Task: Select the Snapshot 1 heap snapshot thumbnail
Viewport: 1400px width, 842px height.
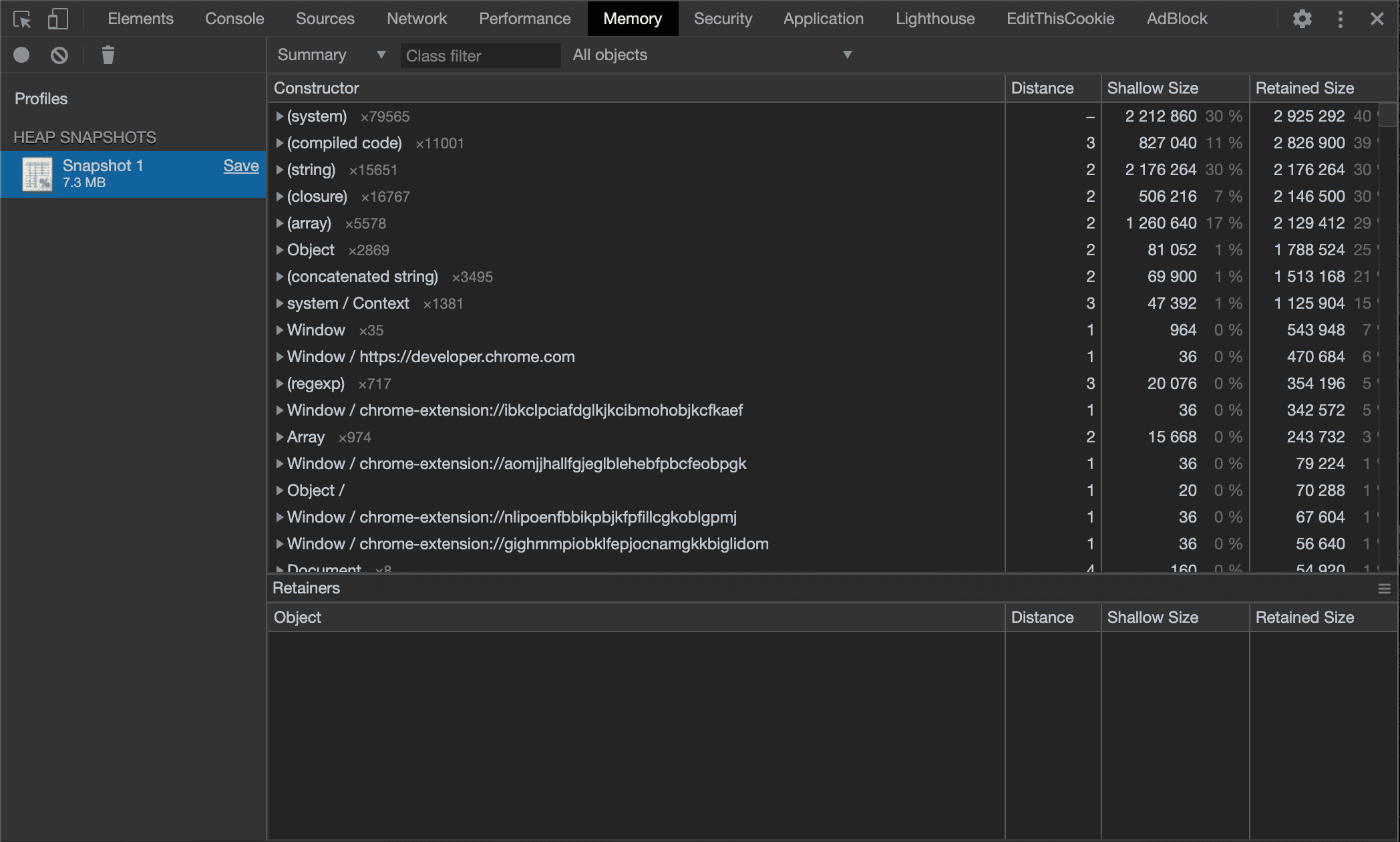Action: click(37, 174)
